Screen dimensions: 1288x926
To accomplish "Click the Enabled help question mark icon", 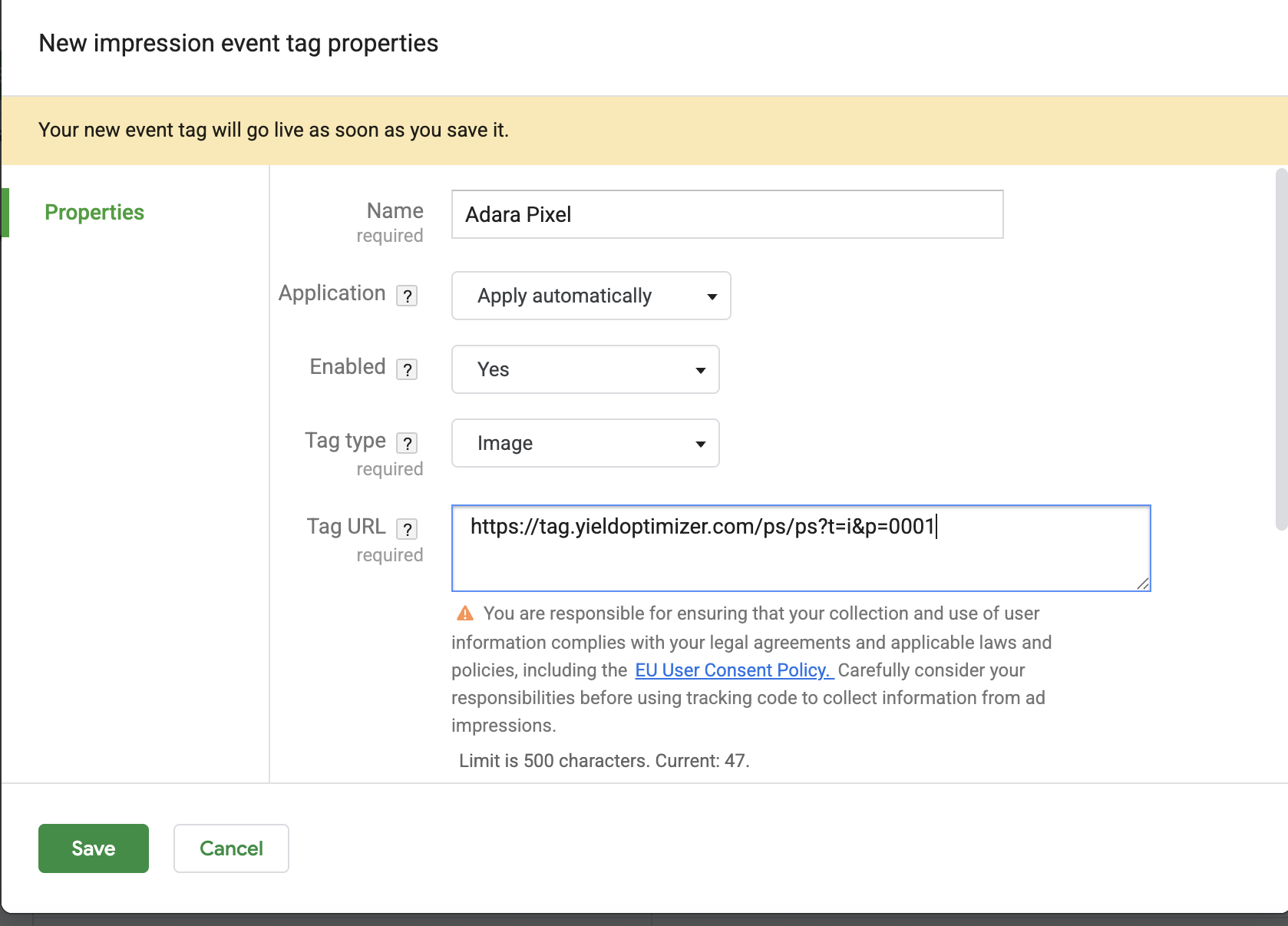I will pos(407,369).
